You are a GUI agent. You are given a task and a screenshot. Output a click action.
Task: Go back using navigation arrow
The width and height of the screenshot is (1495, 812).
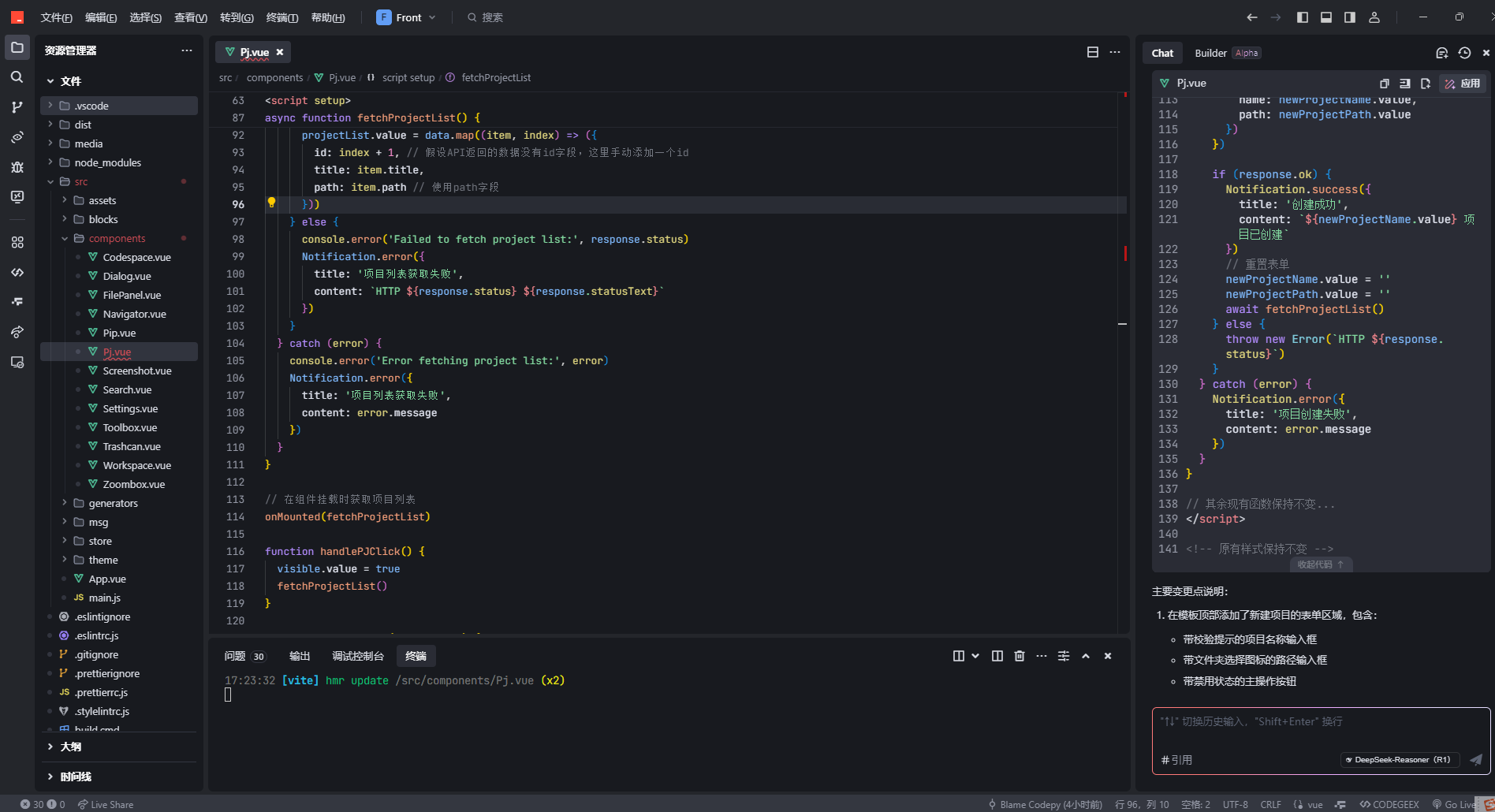[1252, 17]
